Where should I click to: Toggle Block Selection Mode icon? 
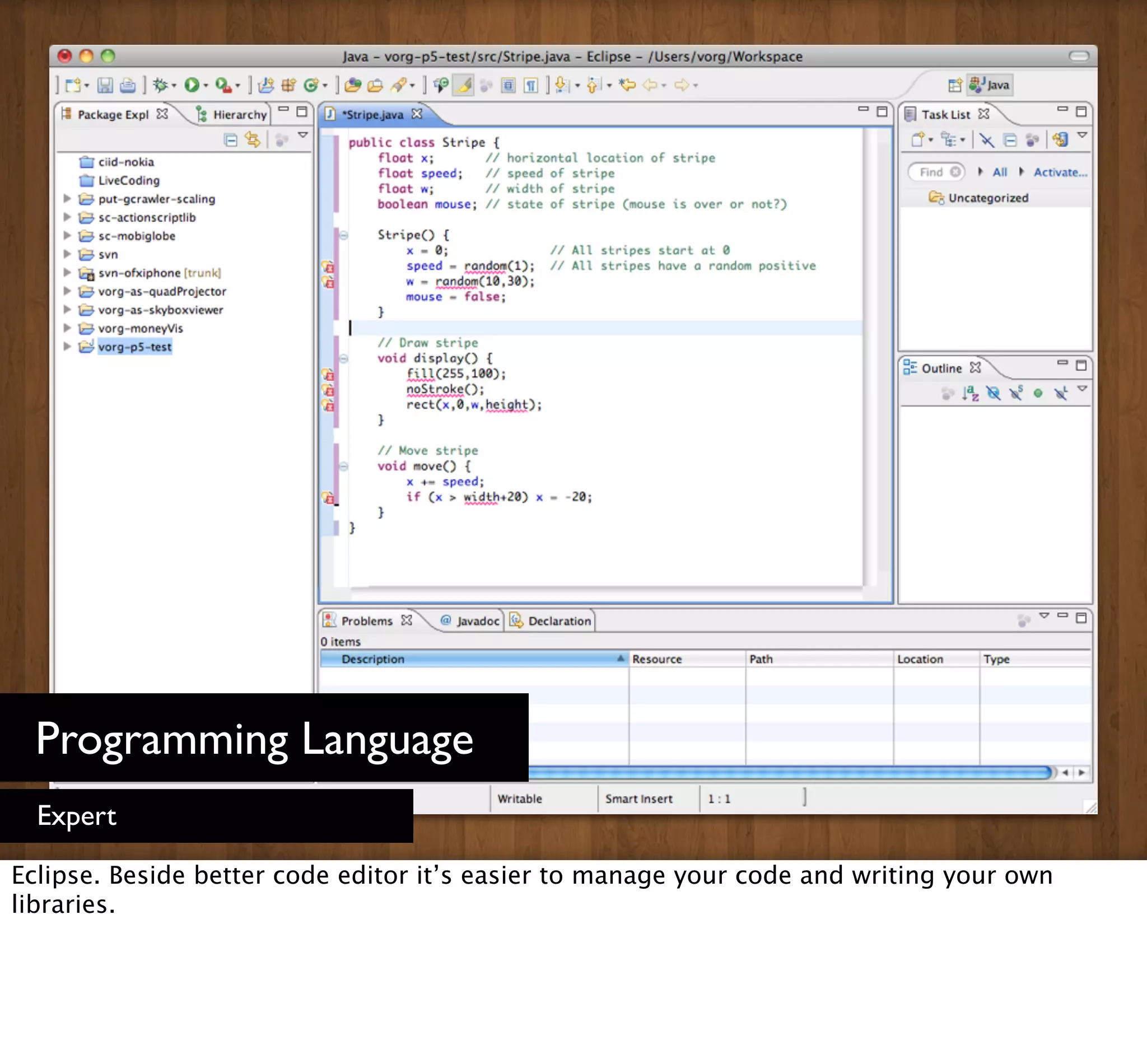coord(508,85)
